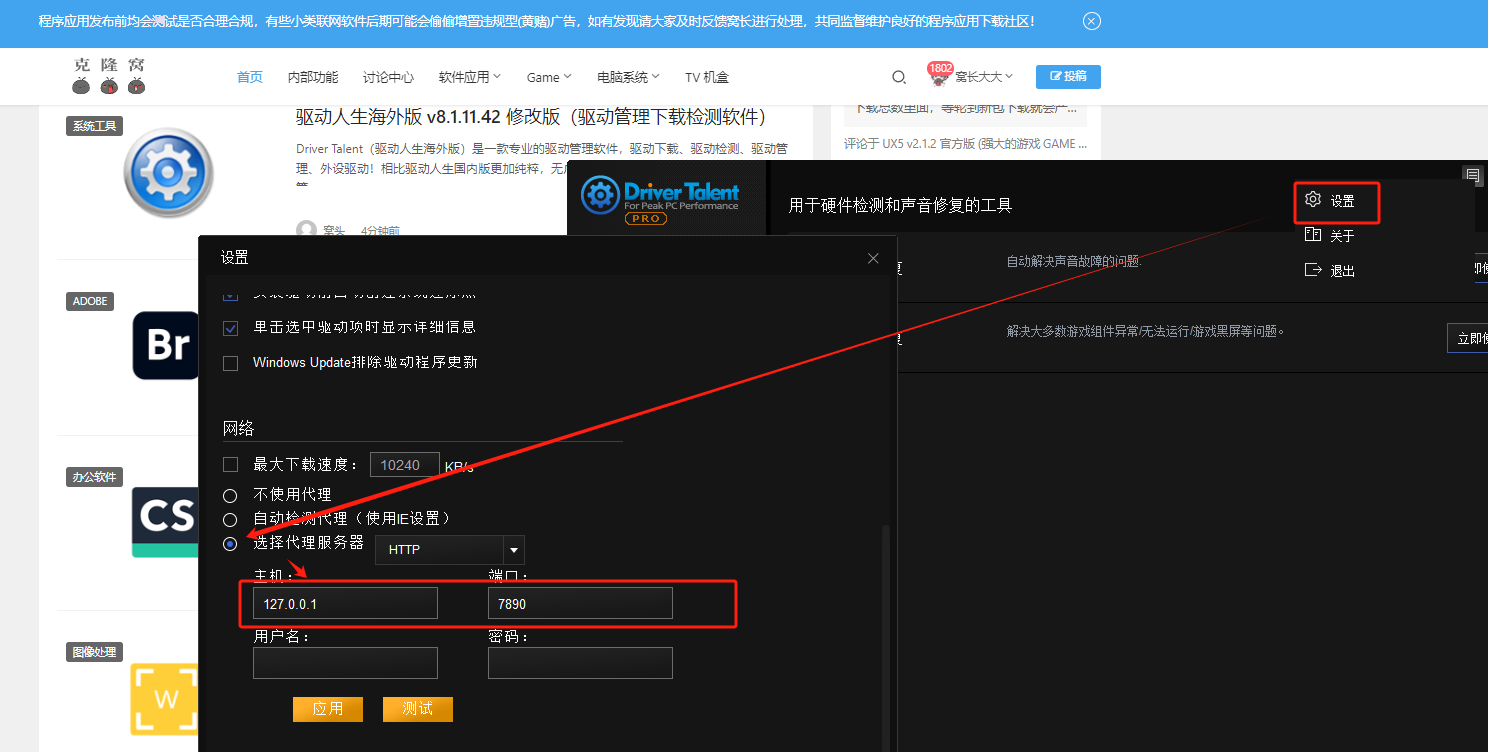Screen dimensions: 1488x752
Task: Expand the 电脑系统 navigation dropdown
Action: (628, 77)
